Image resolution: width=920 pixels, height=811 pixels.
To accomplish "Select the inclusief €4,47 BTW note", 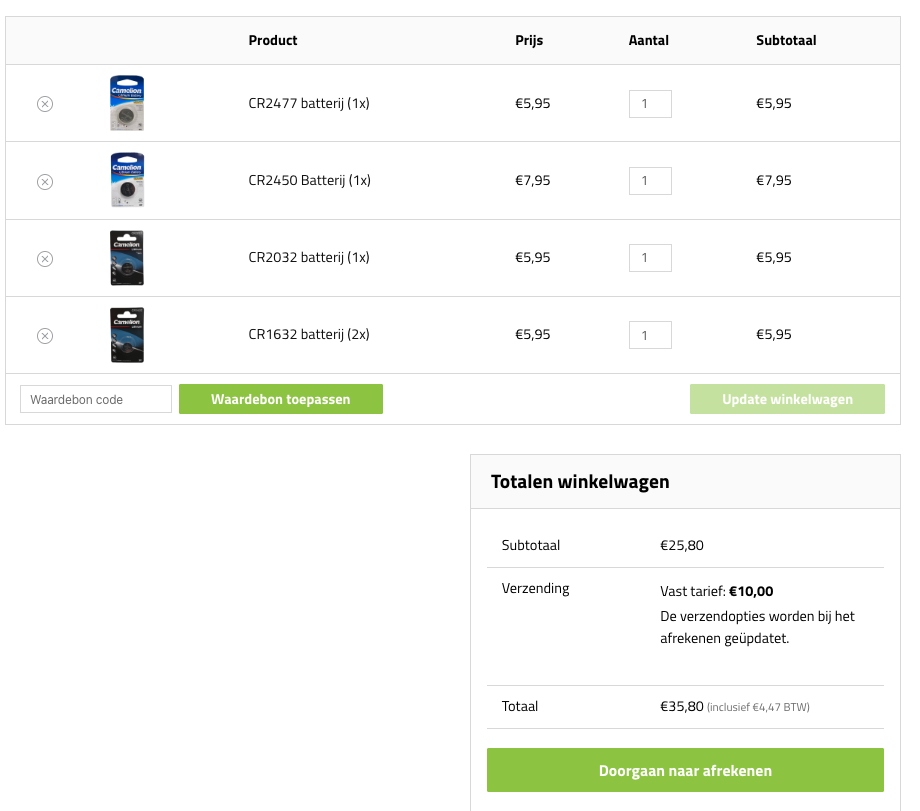I will (x=758, y=707).
